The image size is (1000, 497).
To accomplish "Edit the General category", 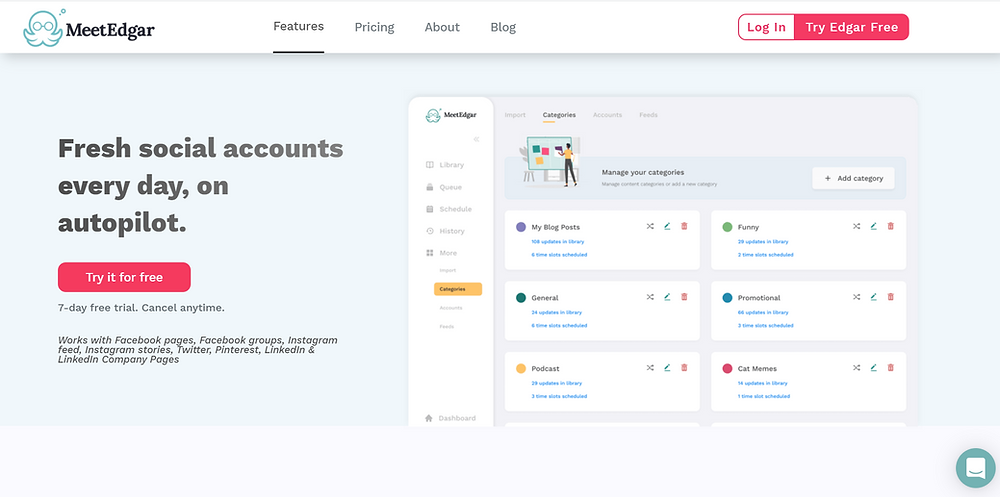I will click(667, 297).
